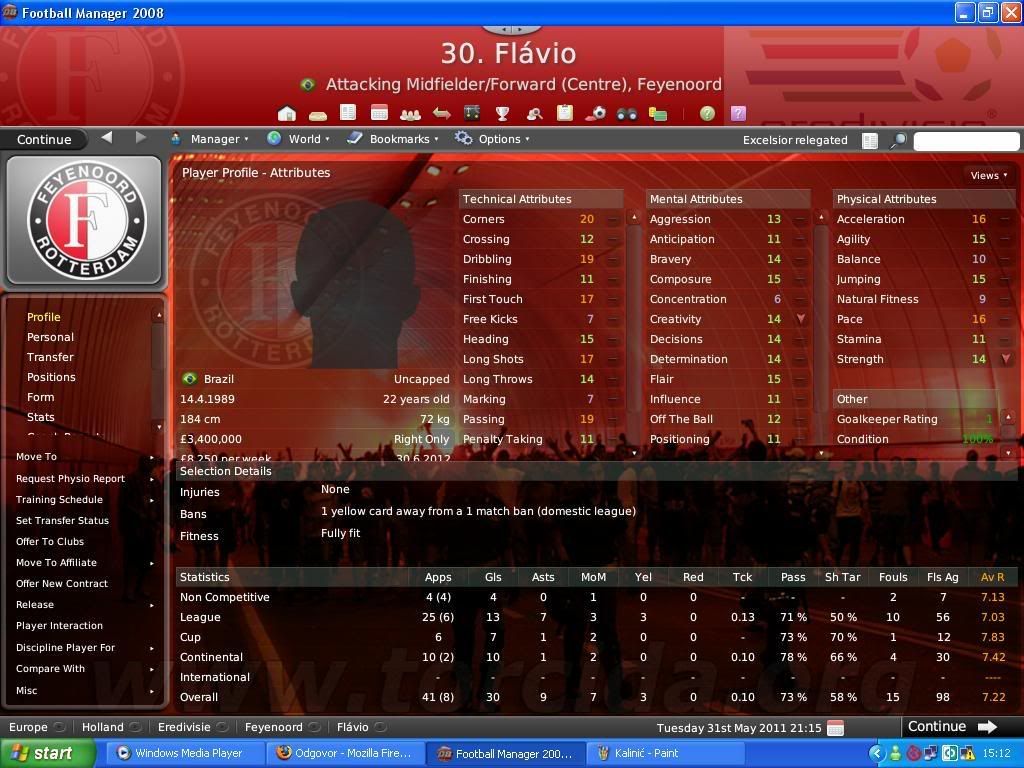Select the Positions section

point(51,377)
